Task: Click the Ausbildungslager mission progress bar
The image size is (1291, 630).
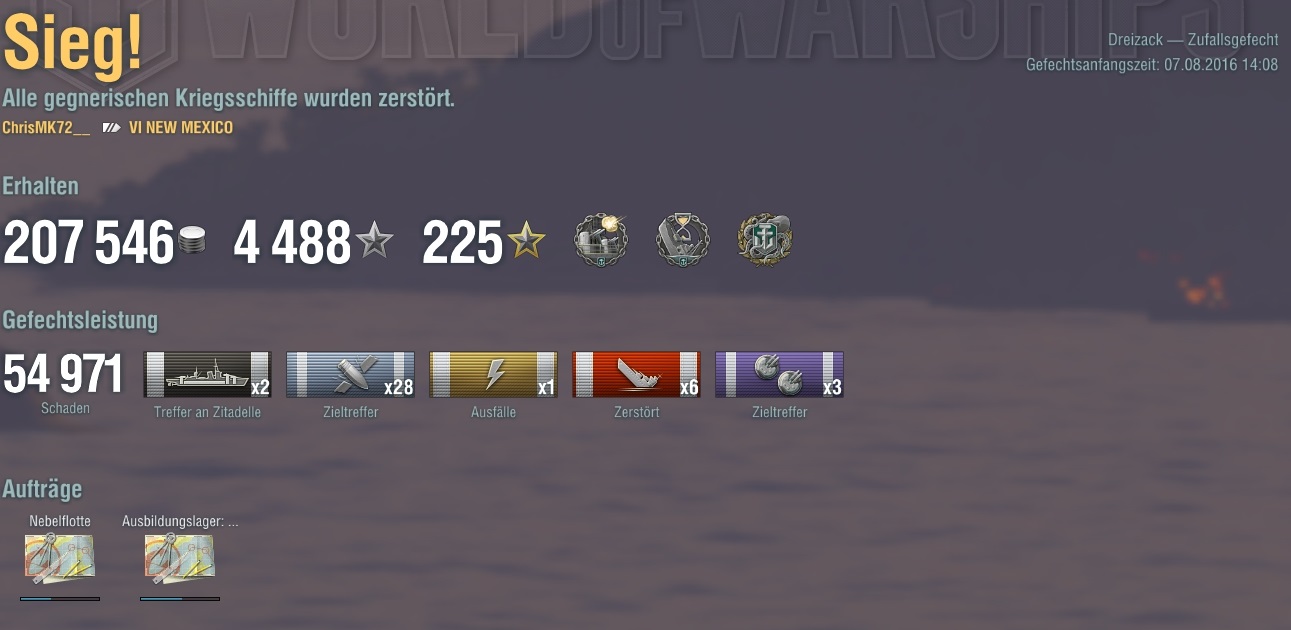Action: point(180,599)
